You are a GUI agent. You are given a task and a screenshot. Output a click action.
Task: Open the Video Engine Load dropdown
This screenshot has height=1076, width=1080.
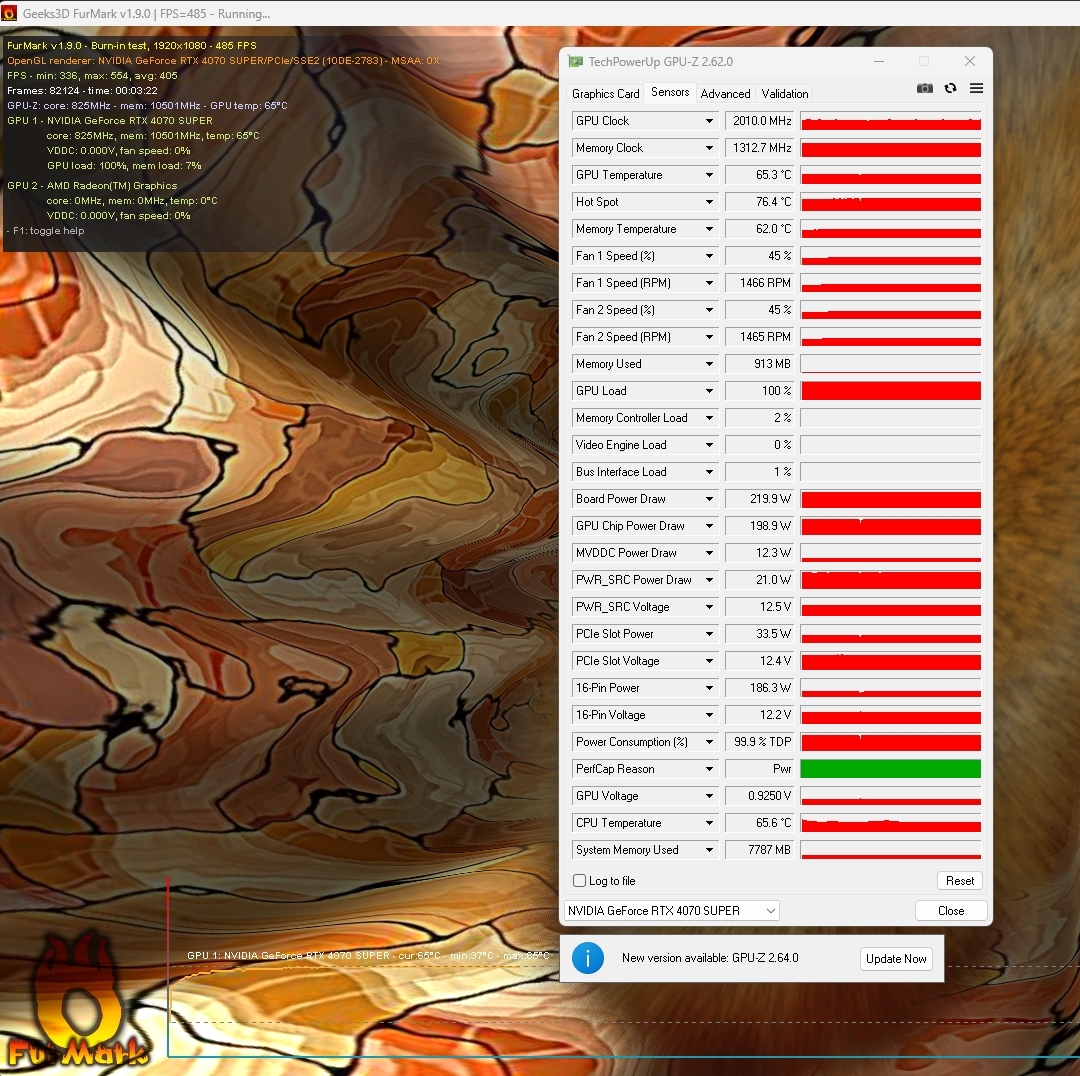pyautogui.click(x=709, y=445)
